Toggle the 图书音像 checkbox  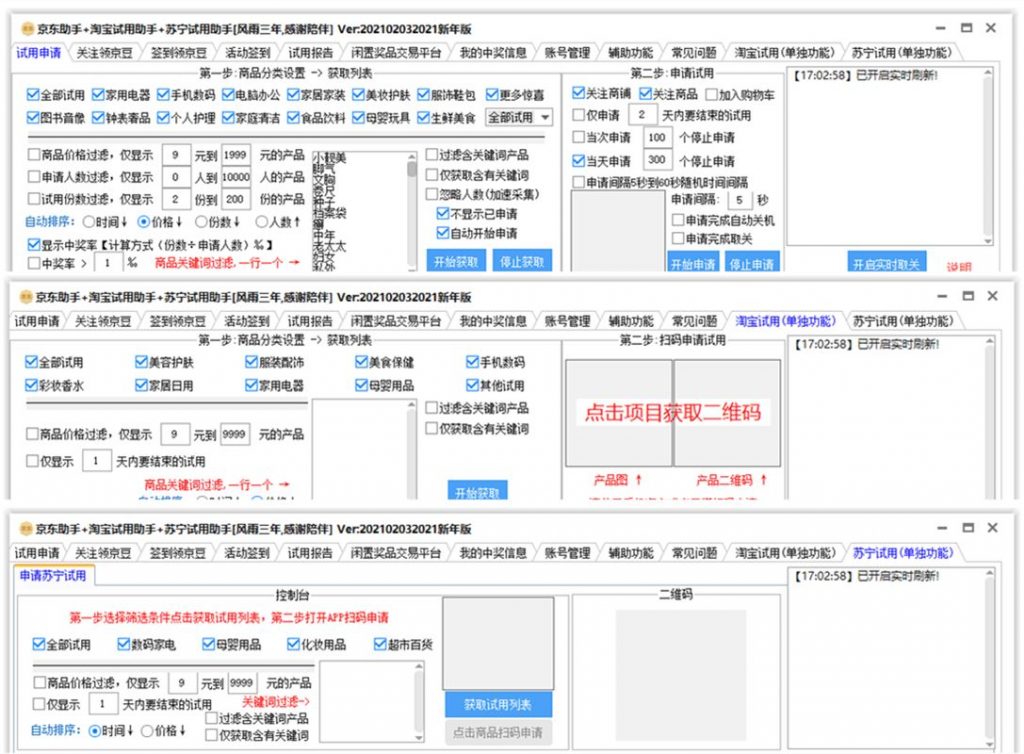[x=33, y=118]
